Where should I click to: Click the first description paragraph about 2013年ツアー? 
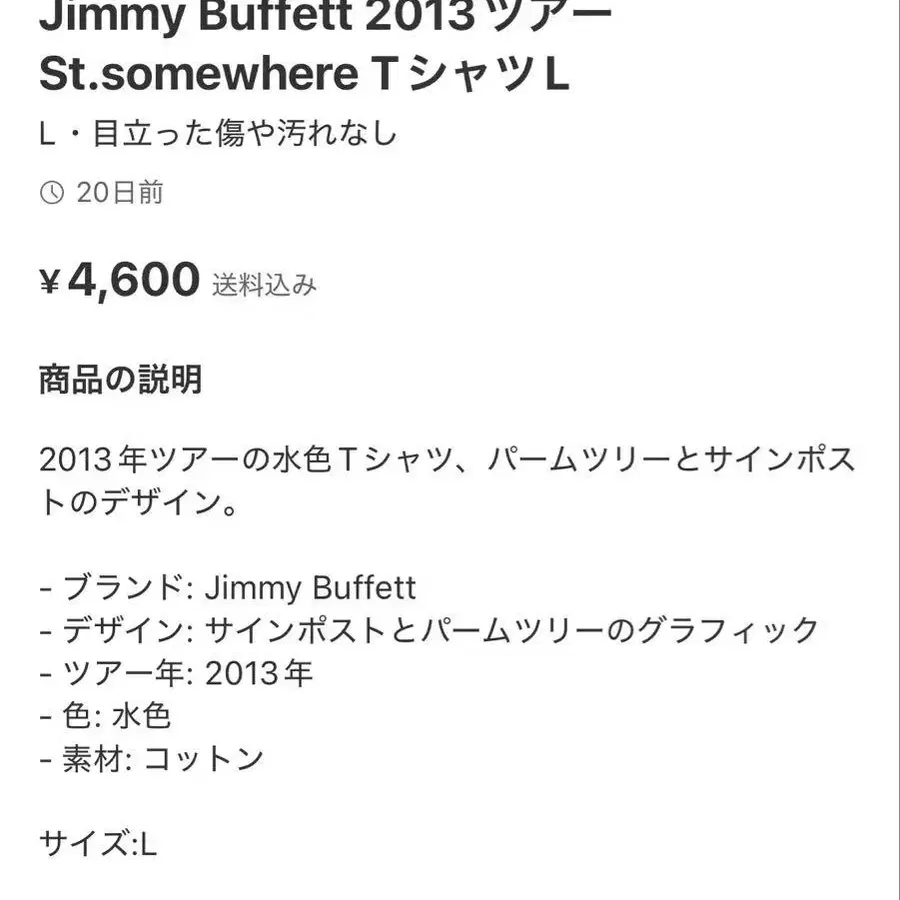(447, 481)
